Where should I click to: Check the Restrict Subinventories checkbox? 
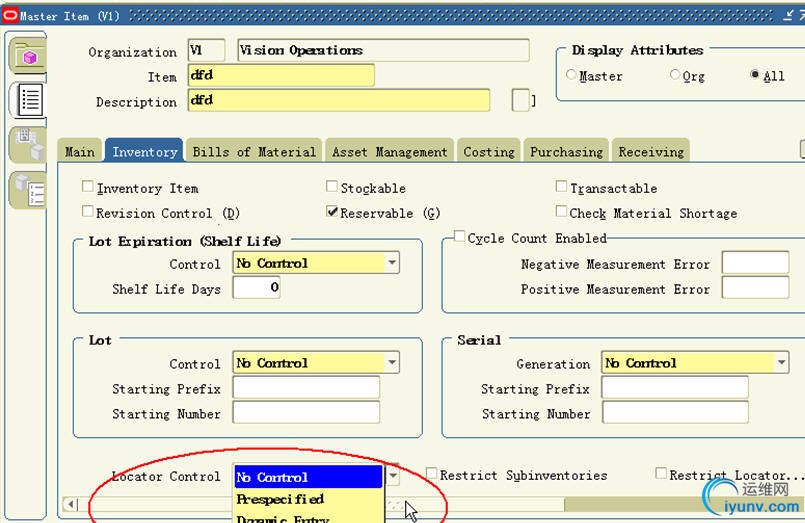click(431, 473)
